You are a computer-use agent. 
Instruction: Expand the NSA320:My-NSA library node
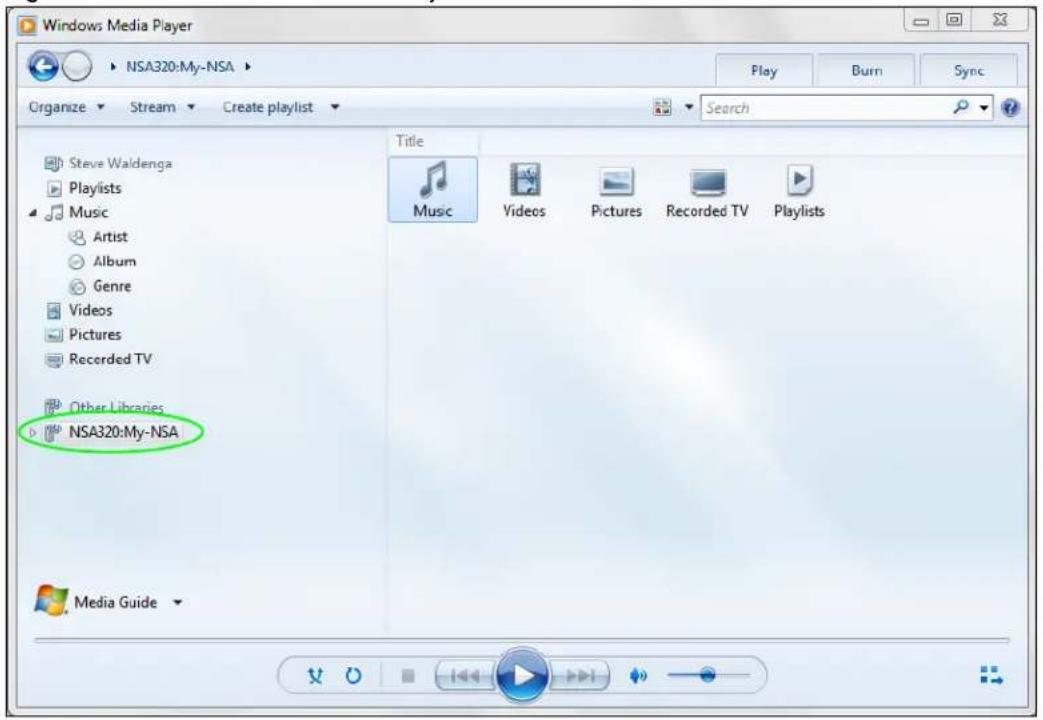point(33,433)
